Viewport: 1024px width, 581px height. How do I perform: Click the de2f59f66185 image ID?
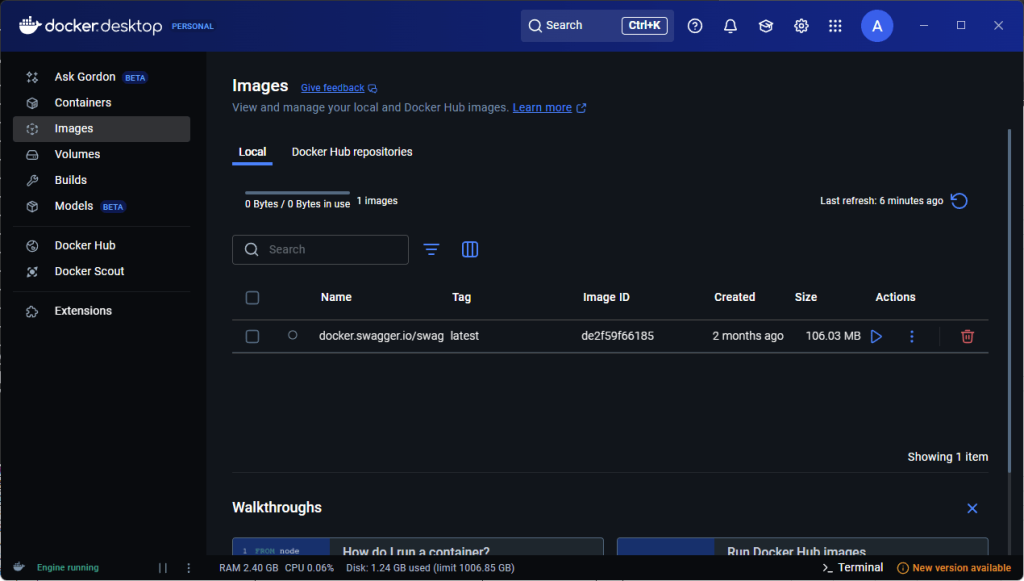[618, 336]
